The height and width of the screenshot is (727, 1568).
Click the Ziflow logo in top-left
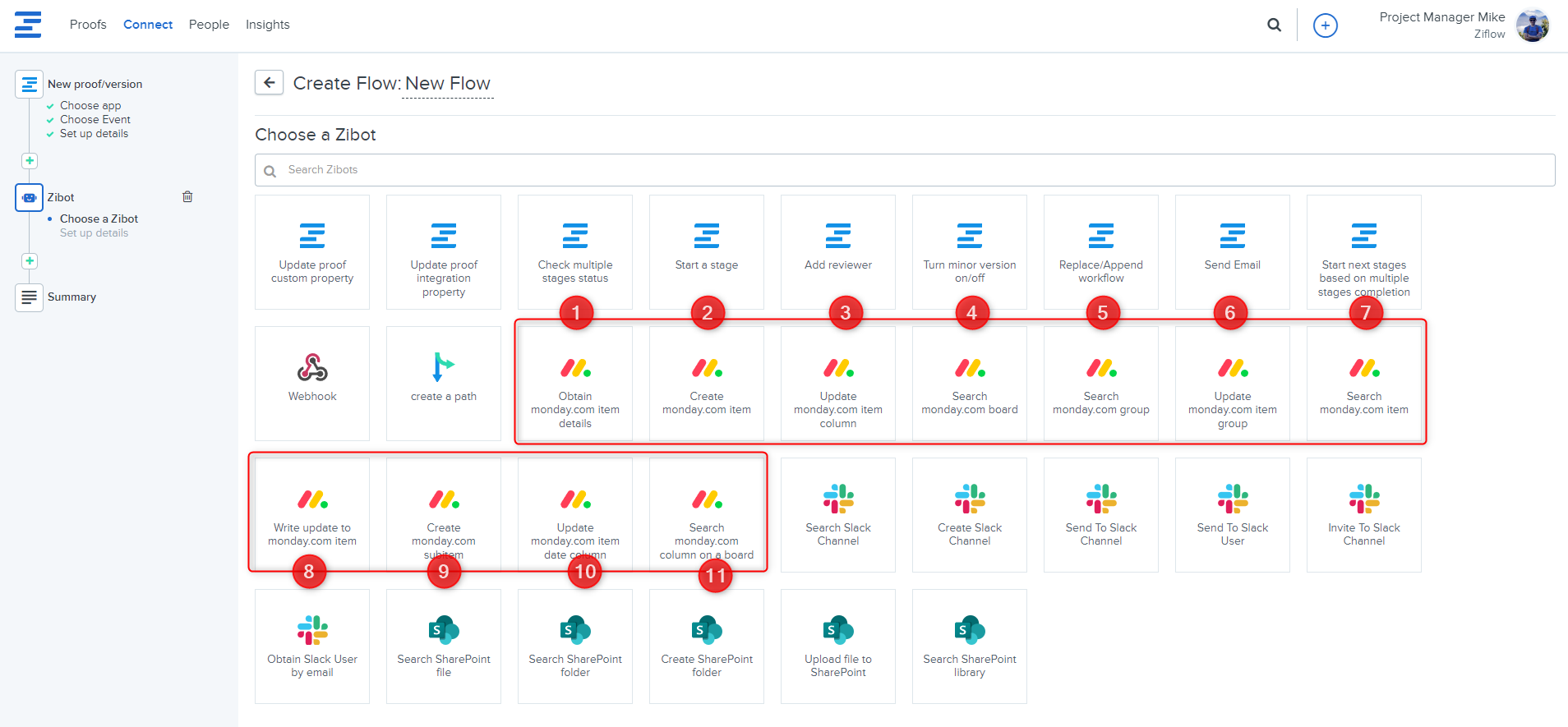pos(28,25)
